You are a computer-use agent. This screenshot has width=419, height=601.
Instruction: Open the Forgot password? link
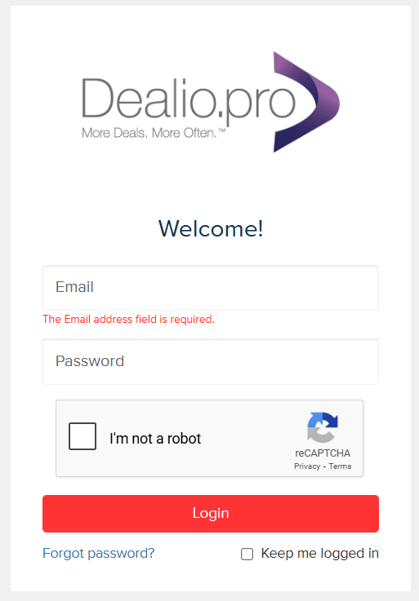pyautogui.click(x=99, y=553)
